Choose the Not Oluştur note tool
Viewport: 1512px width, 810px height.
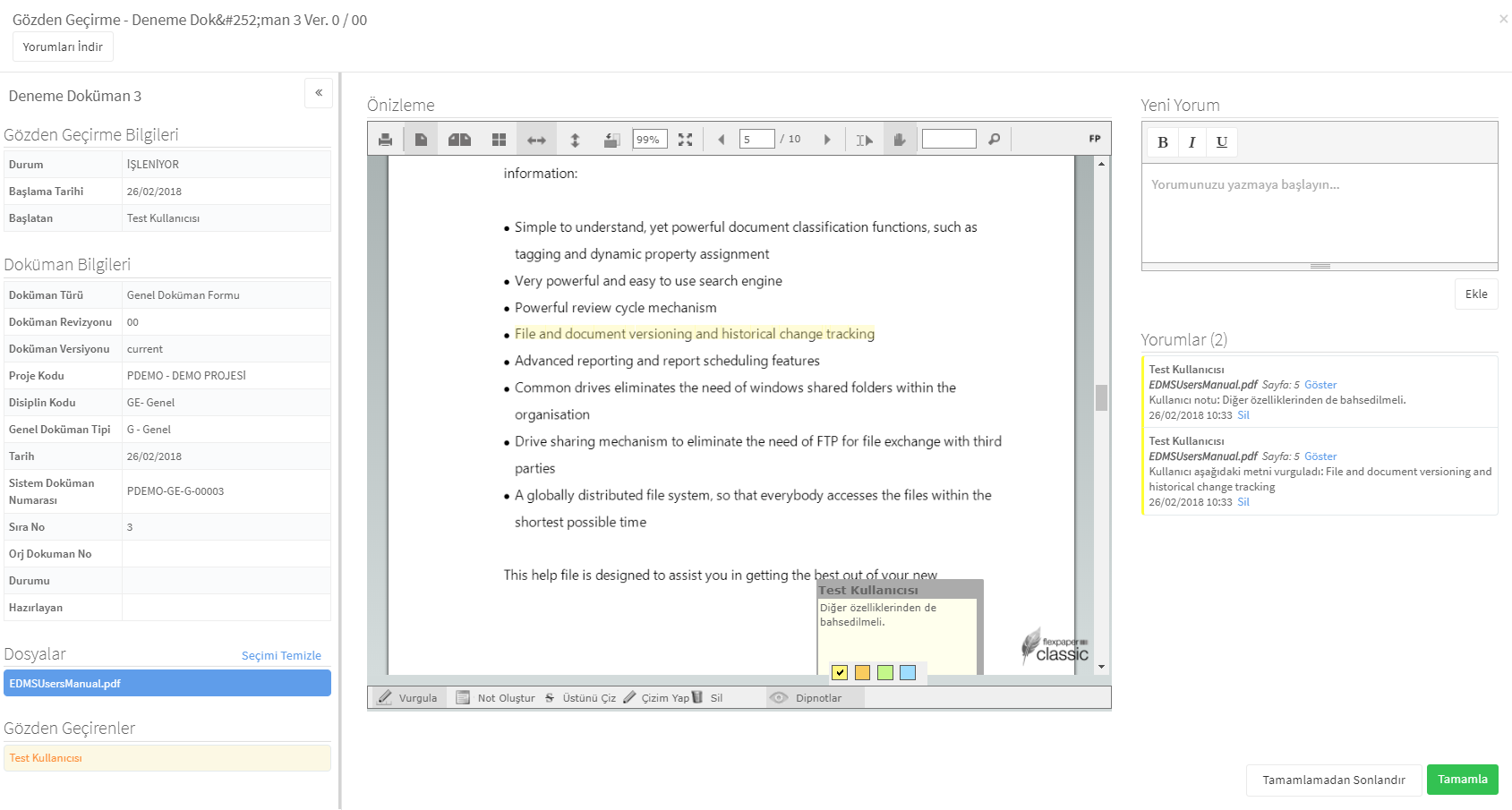pos(495,698)
